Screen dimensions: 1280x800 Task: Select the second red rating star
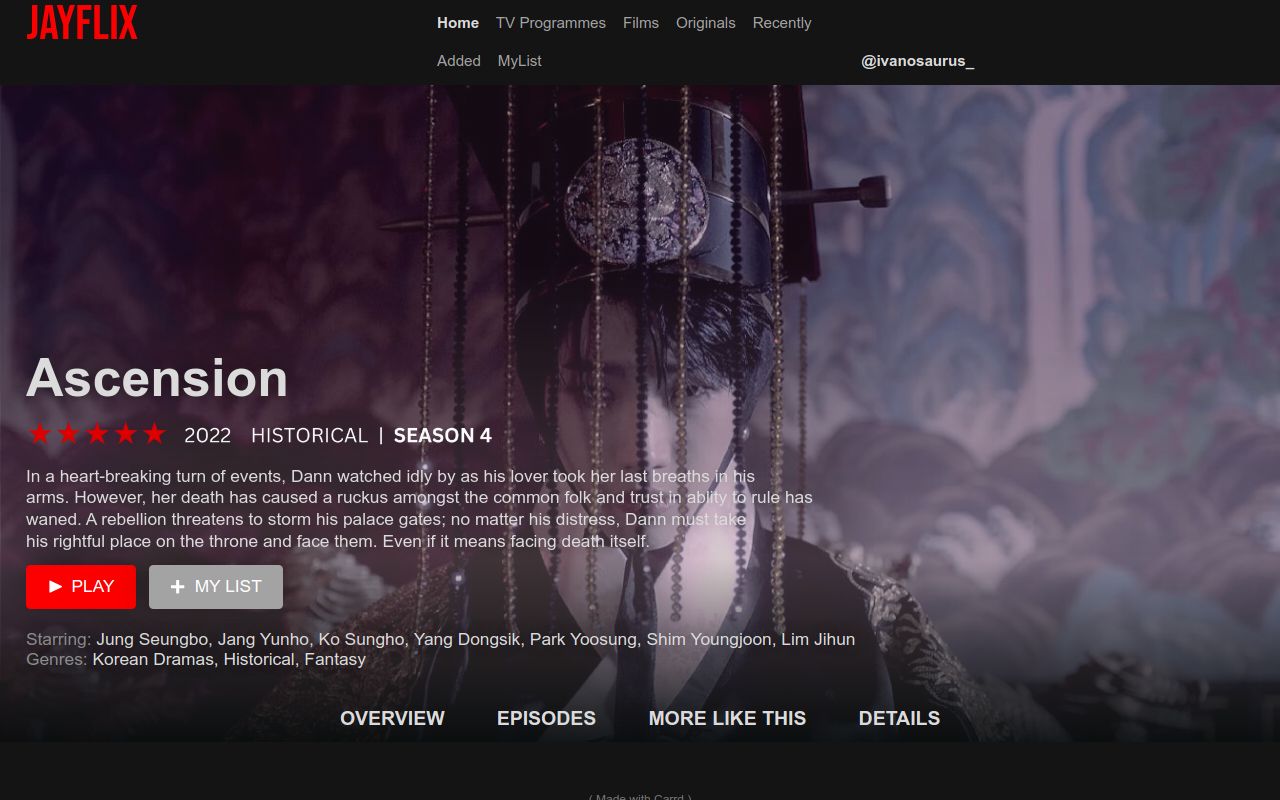point(68,434)
